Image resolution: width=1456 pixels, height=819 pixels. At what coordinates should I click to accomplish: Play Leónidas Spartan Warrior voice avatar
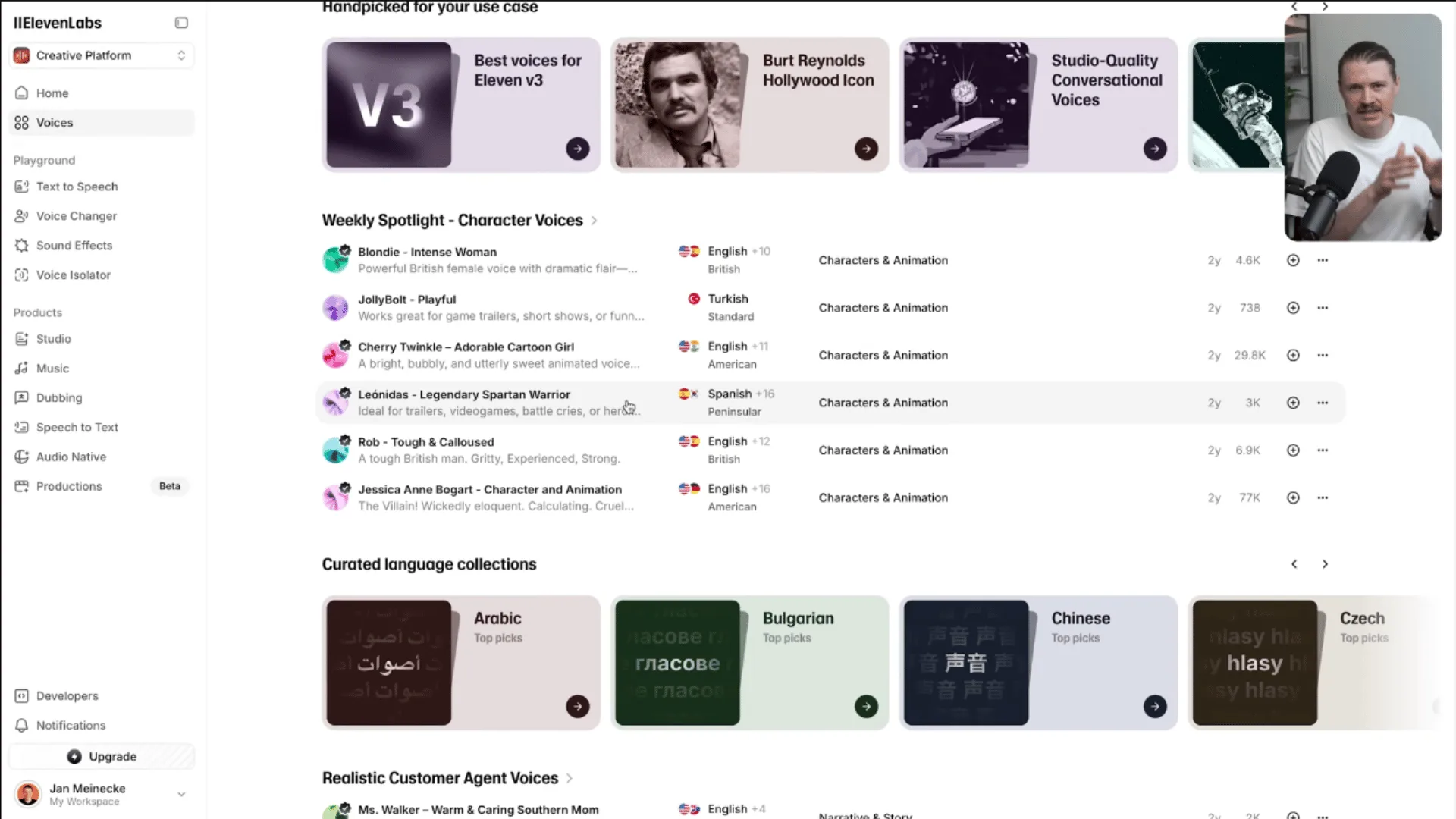[335, 403]
